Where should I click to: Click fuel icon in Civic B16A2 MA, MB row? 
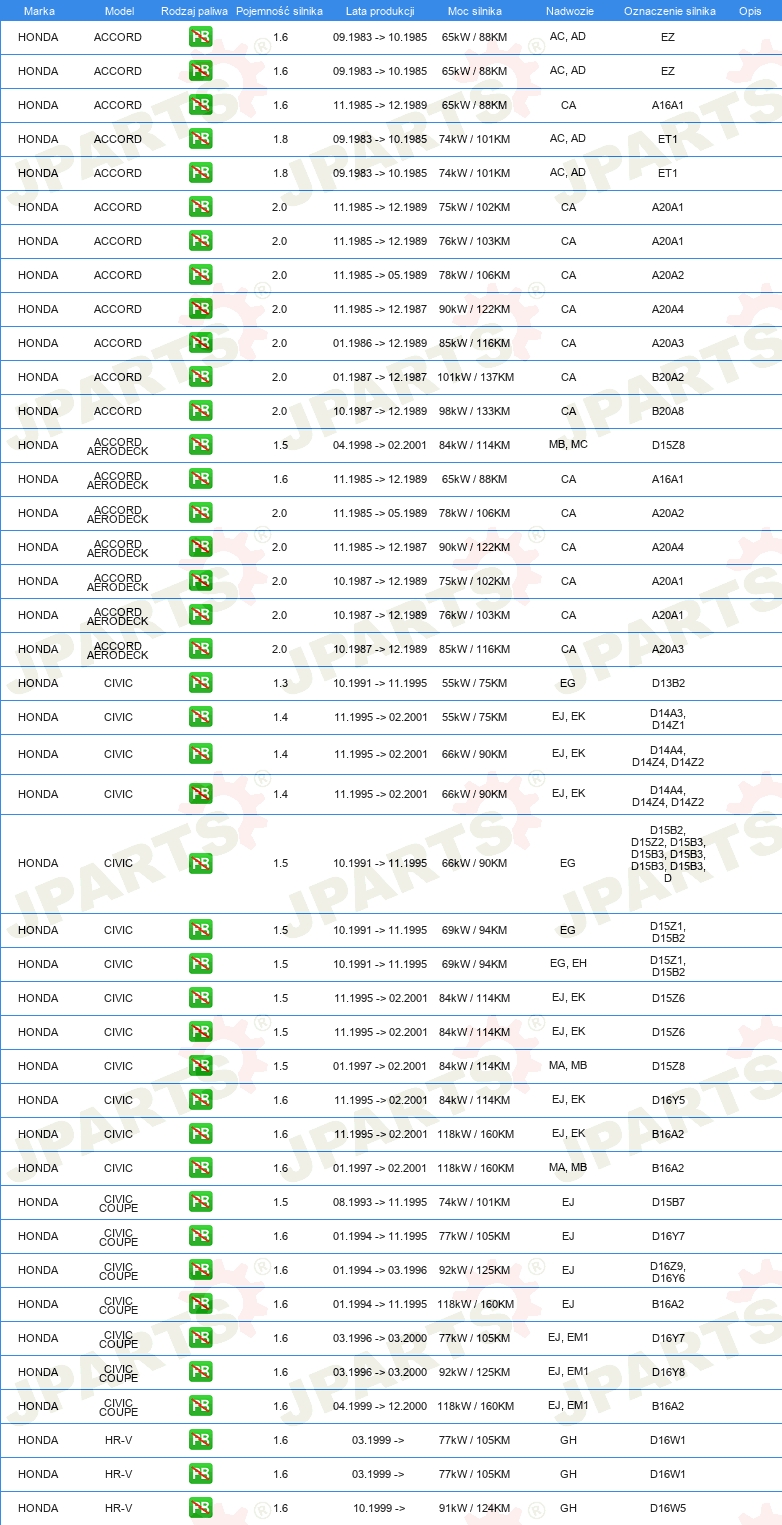pos(200,1168)
